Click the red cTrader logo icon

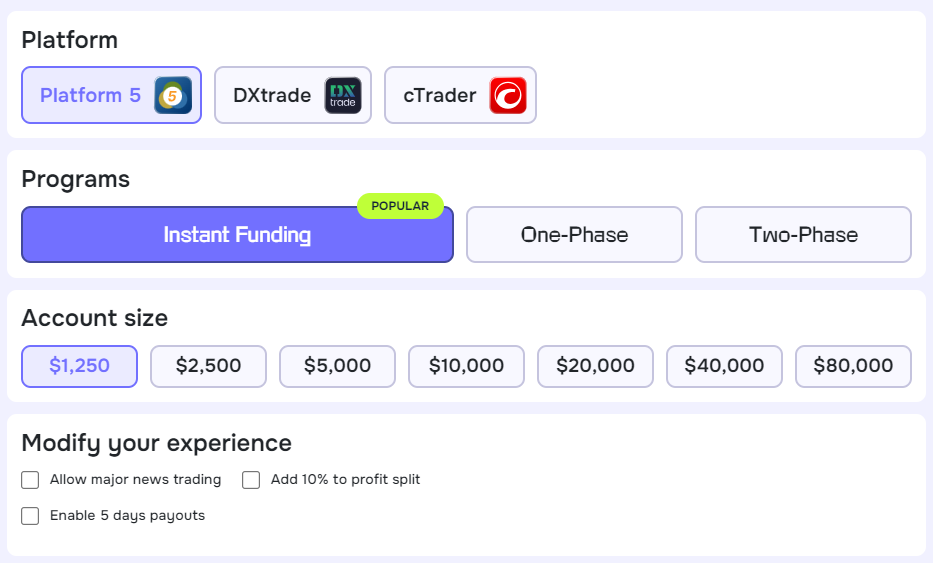(508, 96)
